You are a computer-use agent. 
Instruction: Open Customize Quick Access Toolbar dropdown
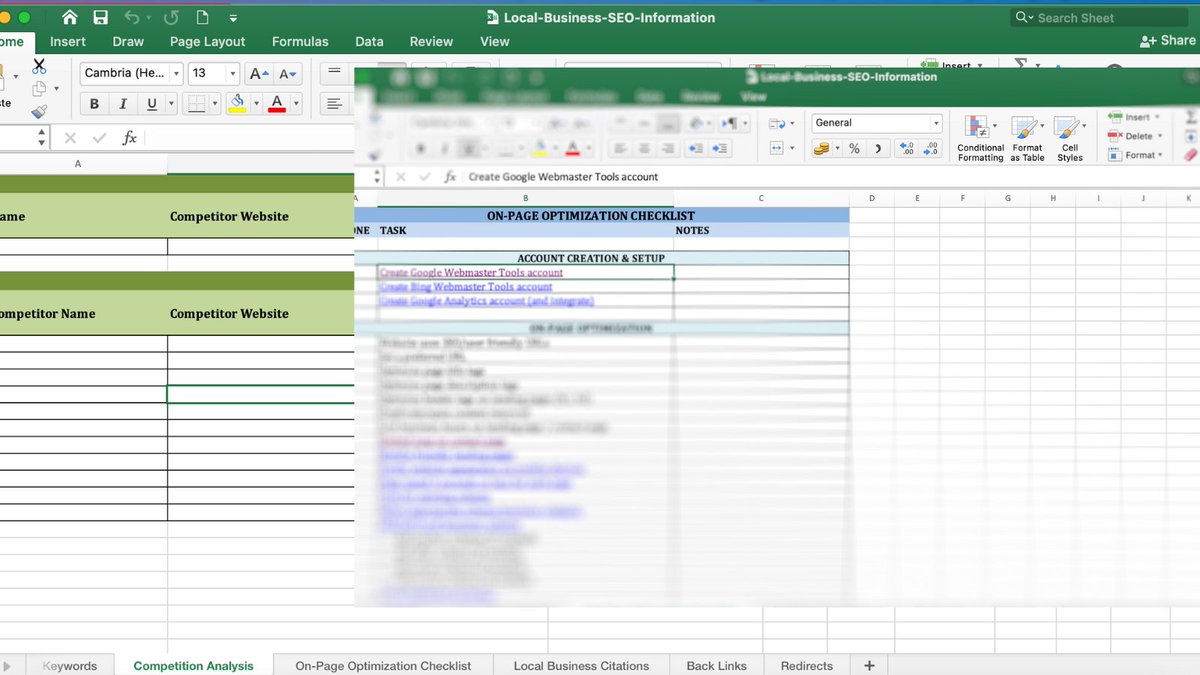coord(233,18)
